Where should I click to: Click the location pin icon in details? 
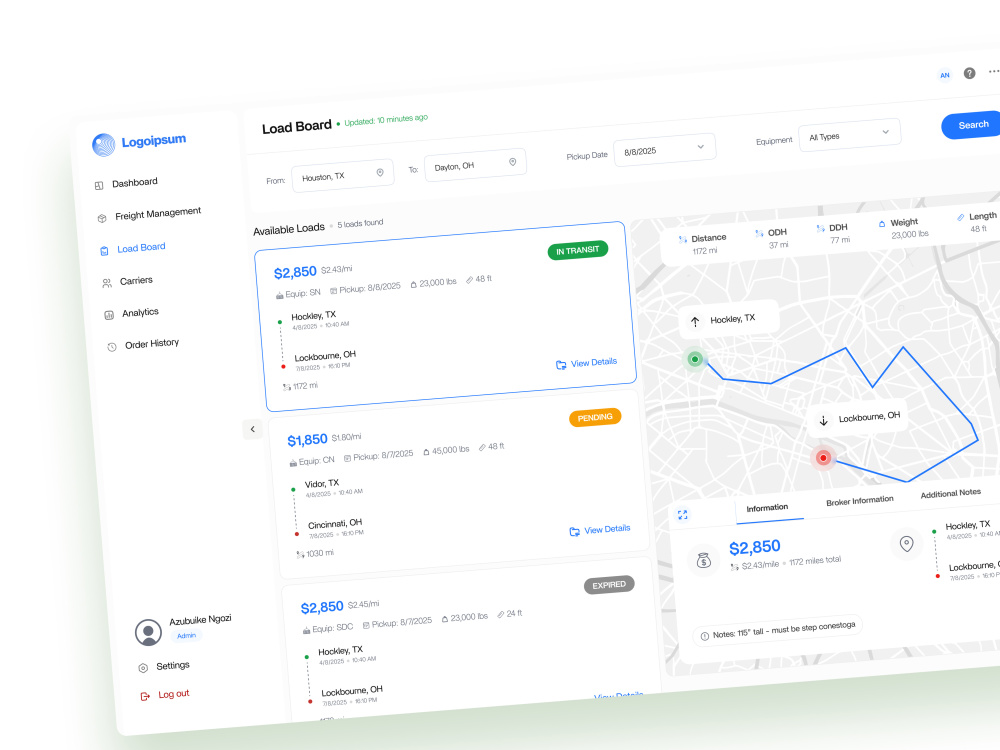point(906,543)
